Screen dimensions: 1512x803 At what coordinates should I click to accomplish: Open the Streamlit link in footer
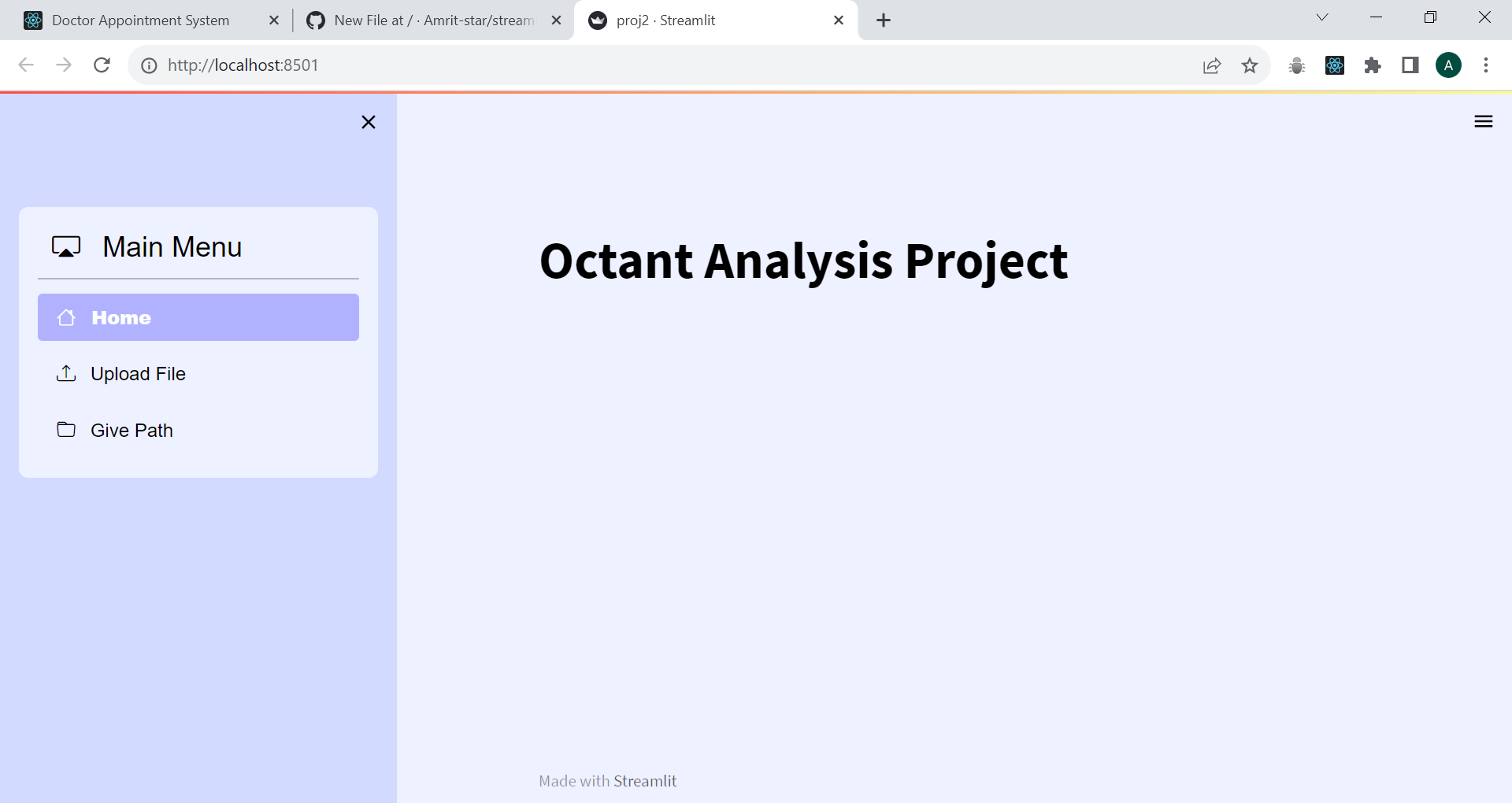645,780
